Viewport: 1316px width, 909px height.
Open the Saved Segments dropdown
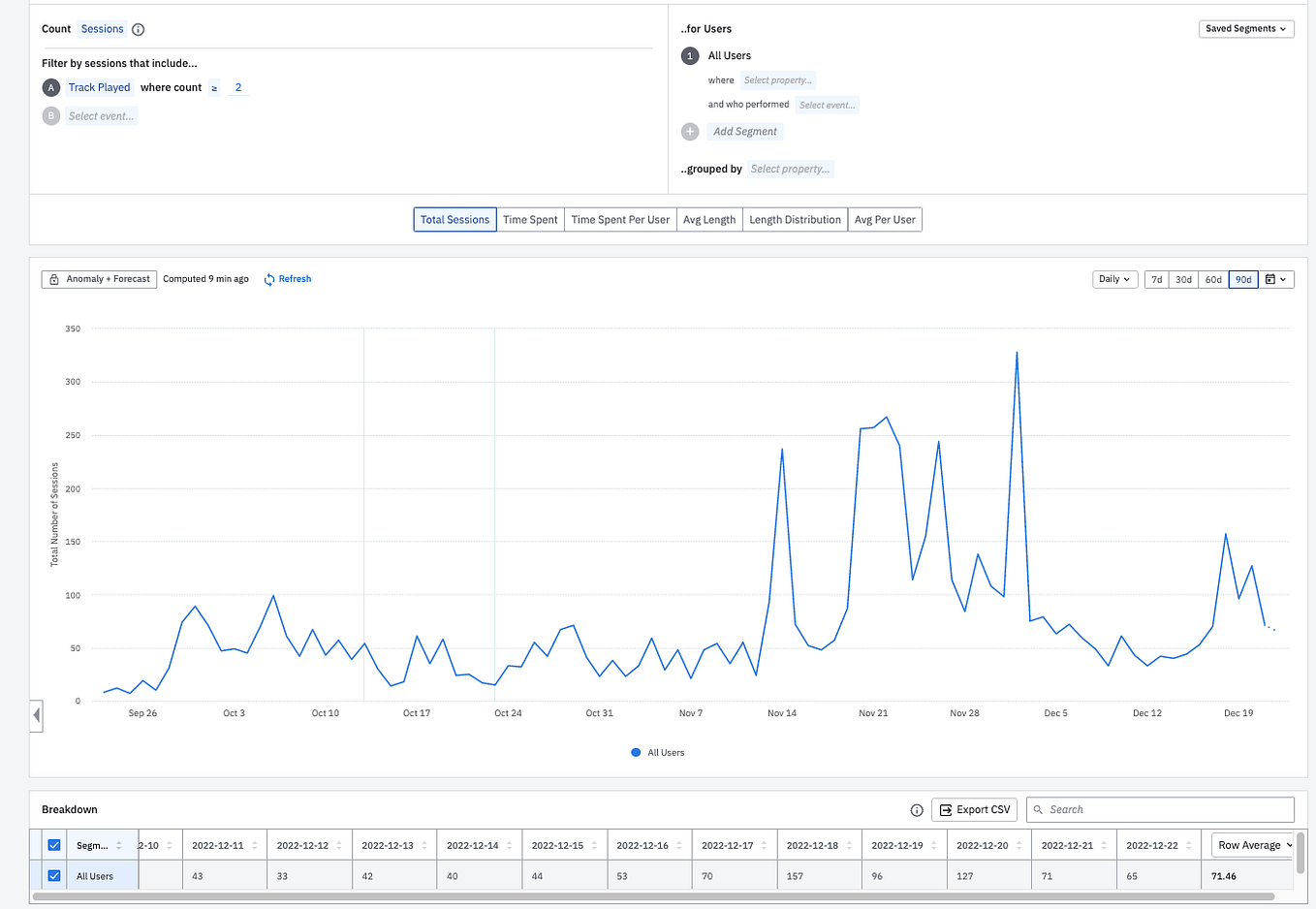tap(1246, 29)
